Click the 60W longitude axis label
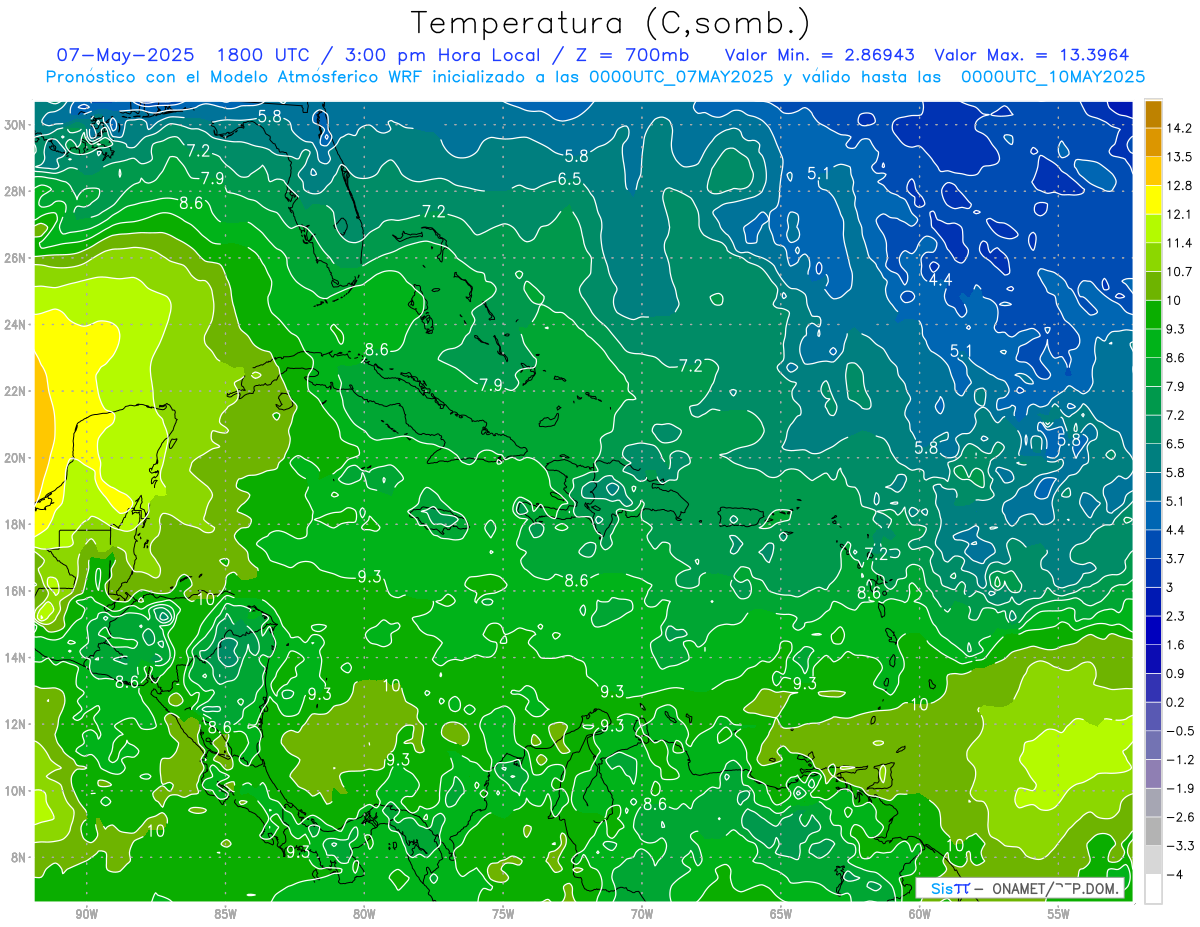Image resolution: width=1200 pixels, height=927 pixels. 920,914
